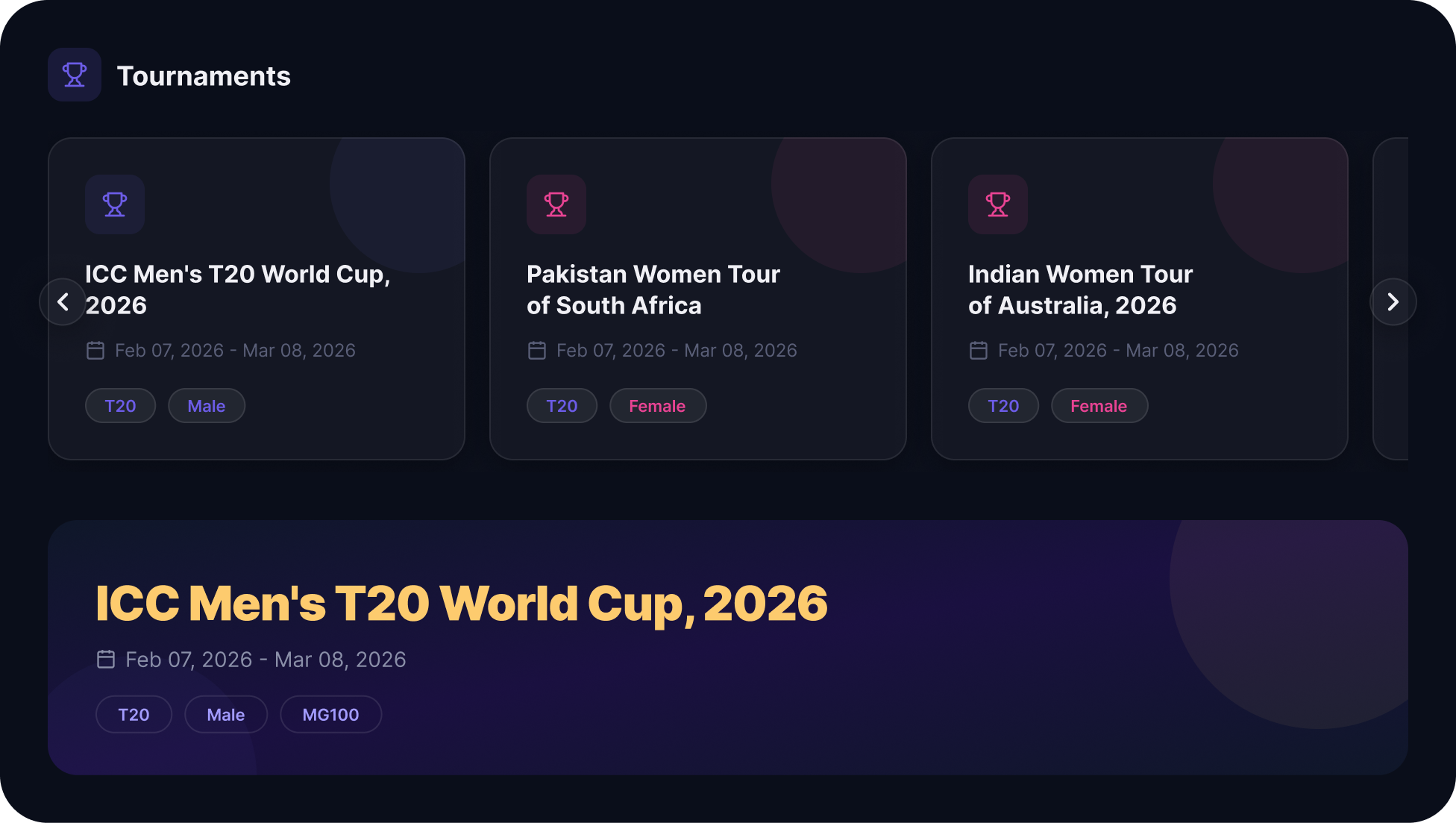Toggle the Male tag on ICC Men's card

click(206, 405)
